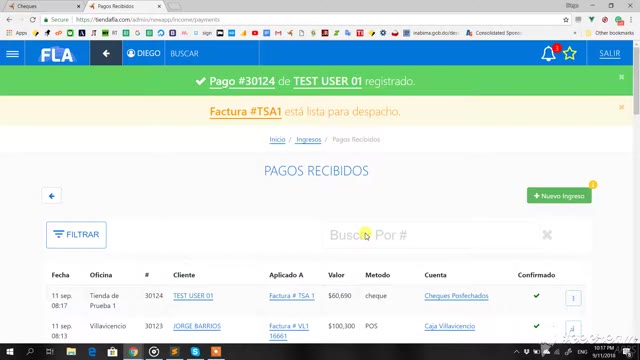Click the $60,690 value cell

pos(340,296)
